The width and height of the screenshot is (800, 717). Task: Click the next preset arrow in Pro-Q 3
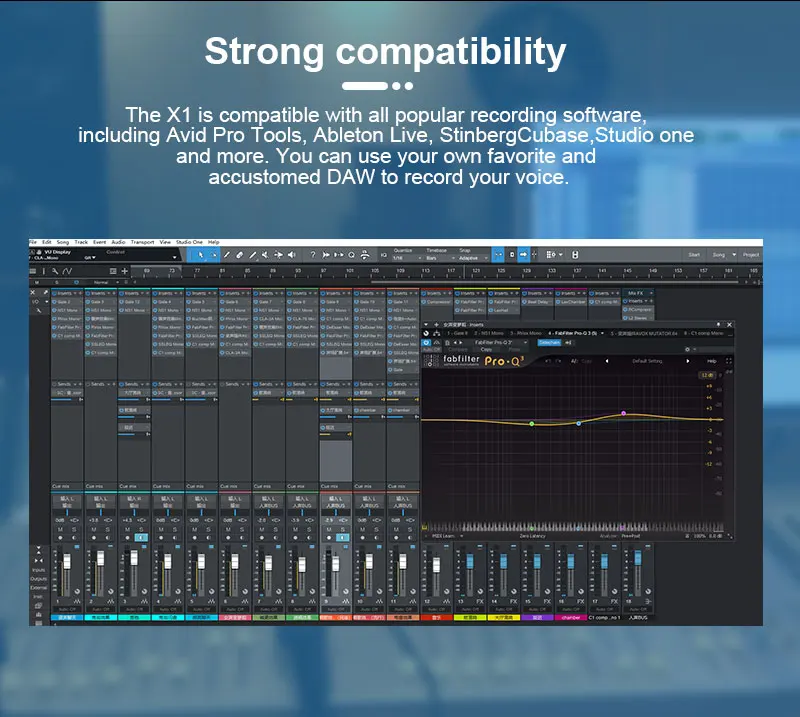pyautogui.click(x=688, y=361)
